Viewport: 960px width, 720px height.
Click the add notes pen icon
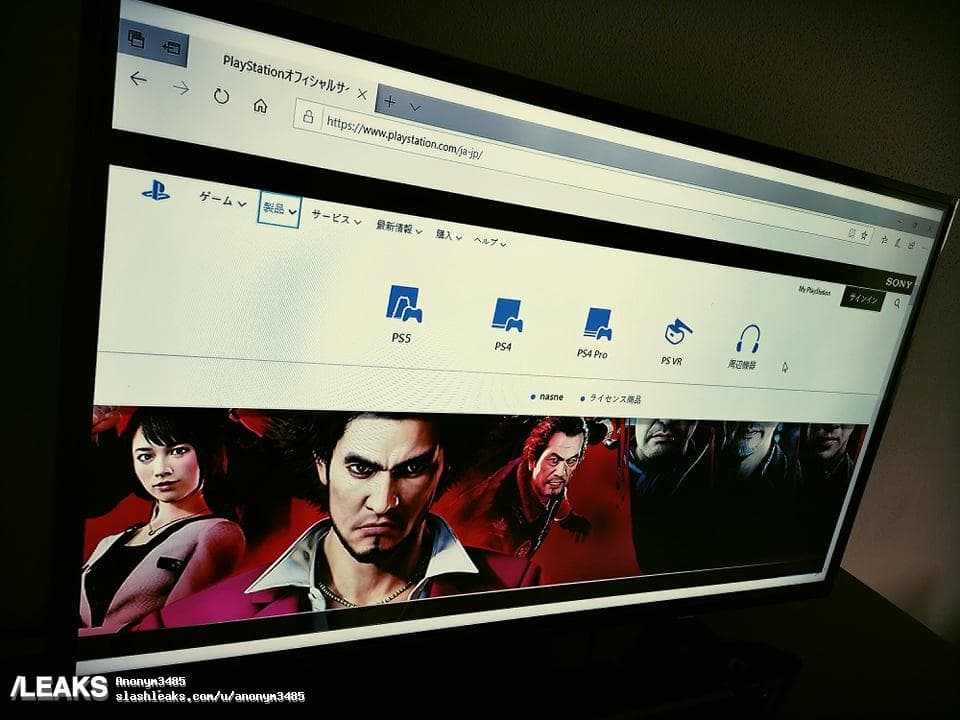898,244
